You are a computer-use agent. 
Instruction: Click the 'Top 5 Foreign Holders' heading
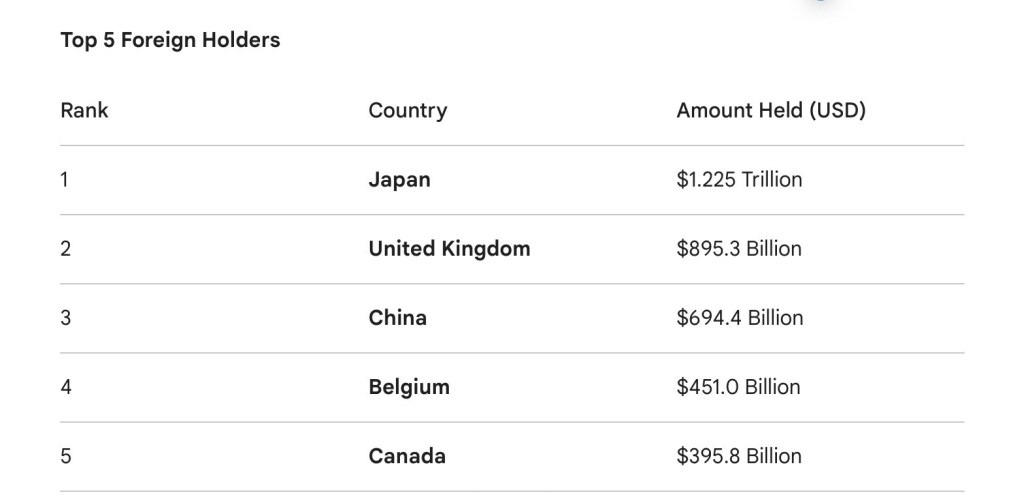tap(170, 41)
